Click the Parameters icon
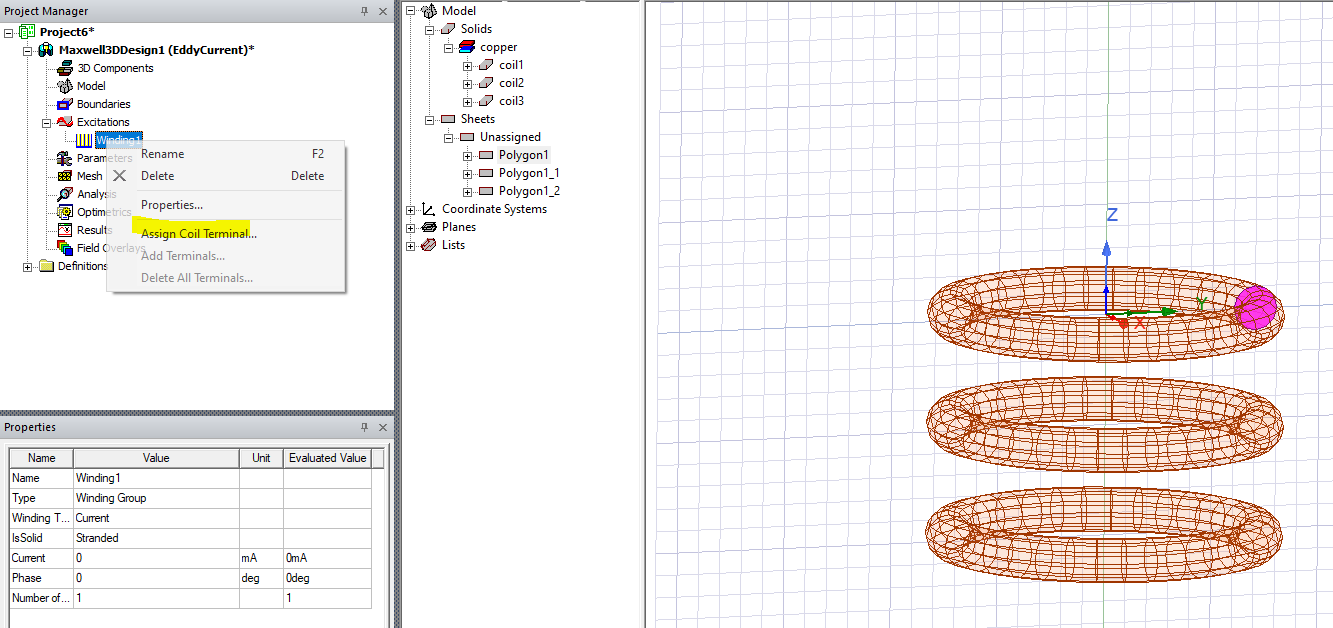 point(65,158)
